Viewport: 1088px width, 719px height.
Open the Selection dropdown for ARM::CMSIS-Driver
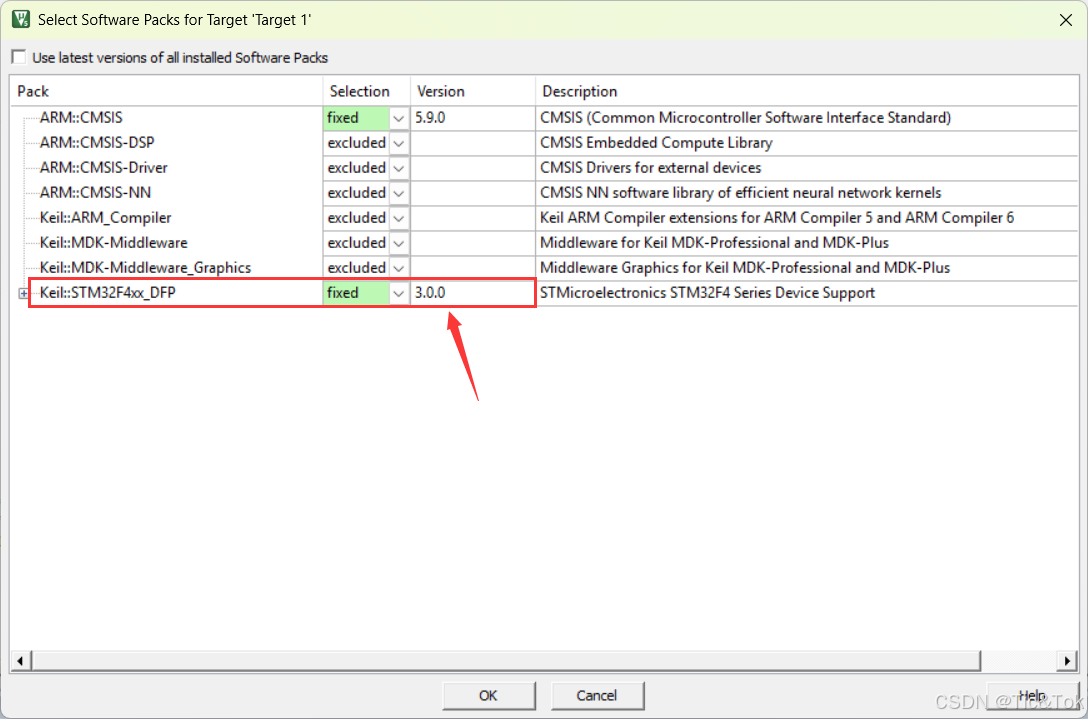point(398,168)
